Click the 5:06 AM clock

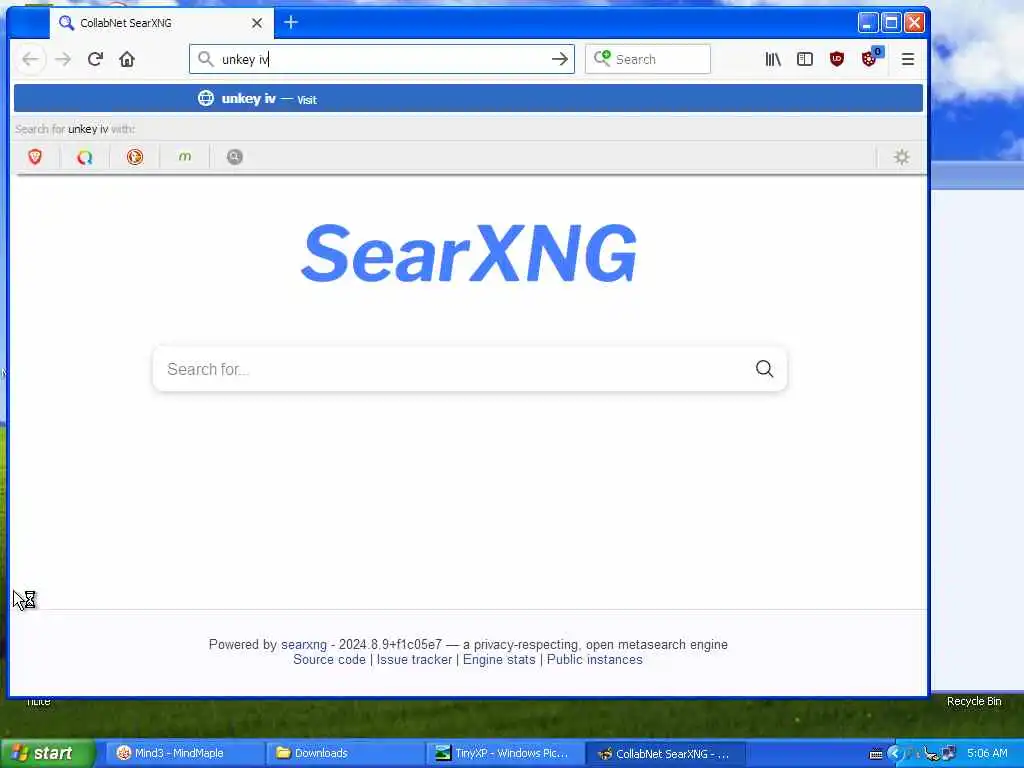click(x=987, y=753)
